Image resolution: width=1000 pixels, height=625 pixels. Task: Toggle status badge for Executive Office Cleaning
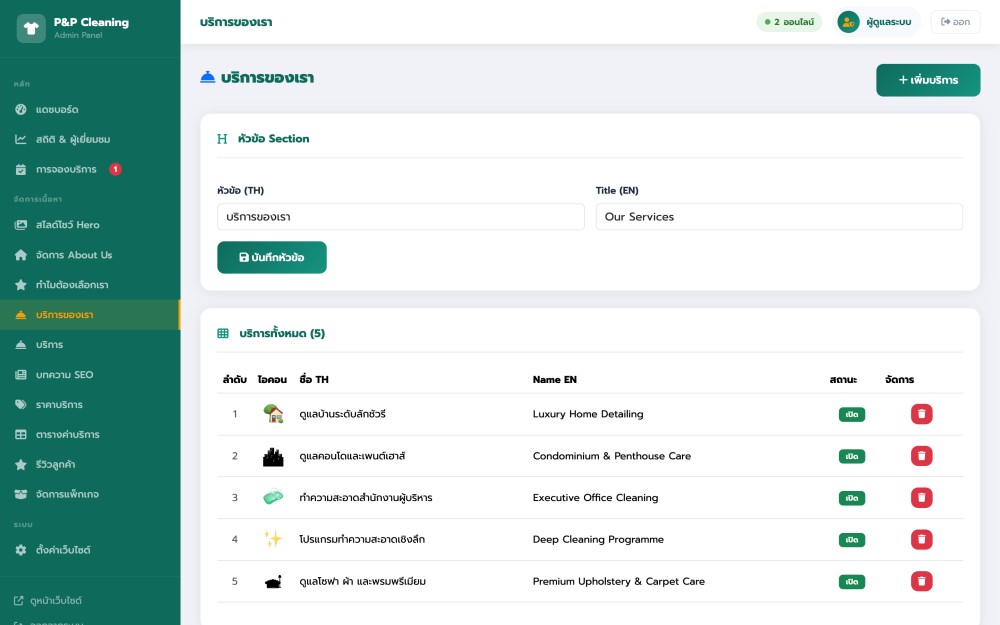click(x=851, y=498)
